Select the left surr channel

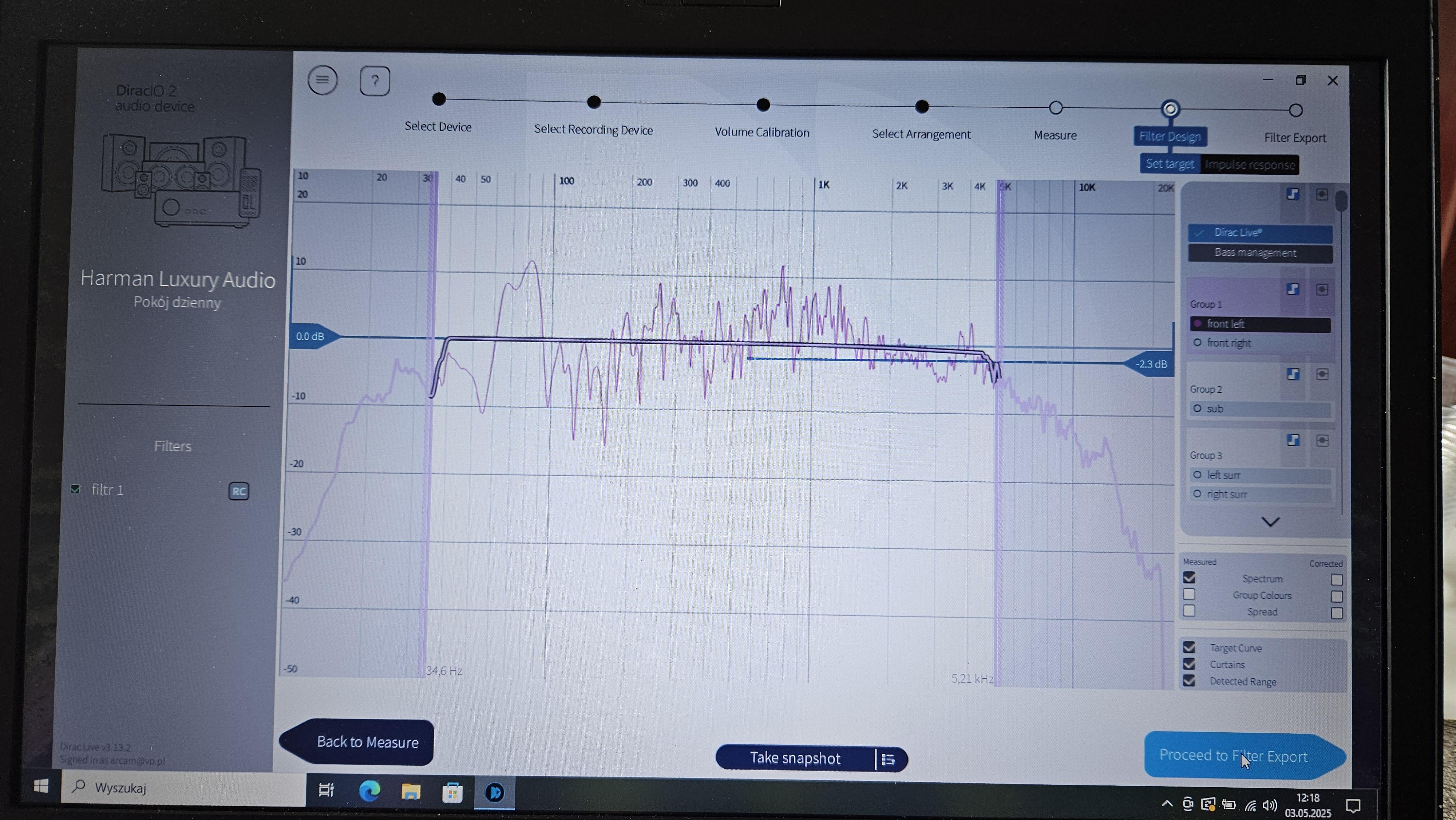tap(1261, 475)
